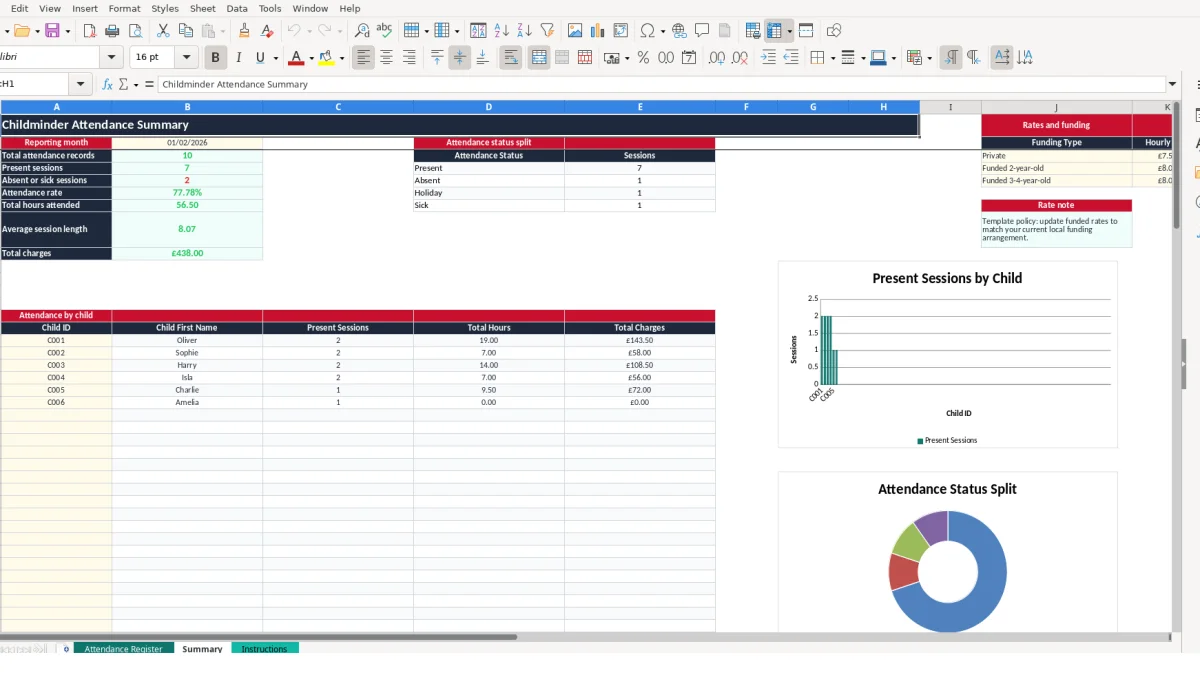Open Find and Replace icon
1200x675 pixels.
362,31
